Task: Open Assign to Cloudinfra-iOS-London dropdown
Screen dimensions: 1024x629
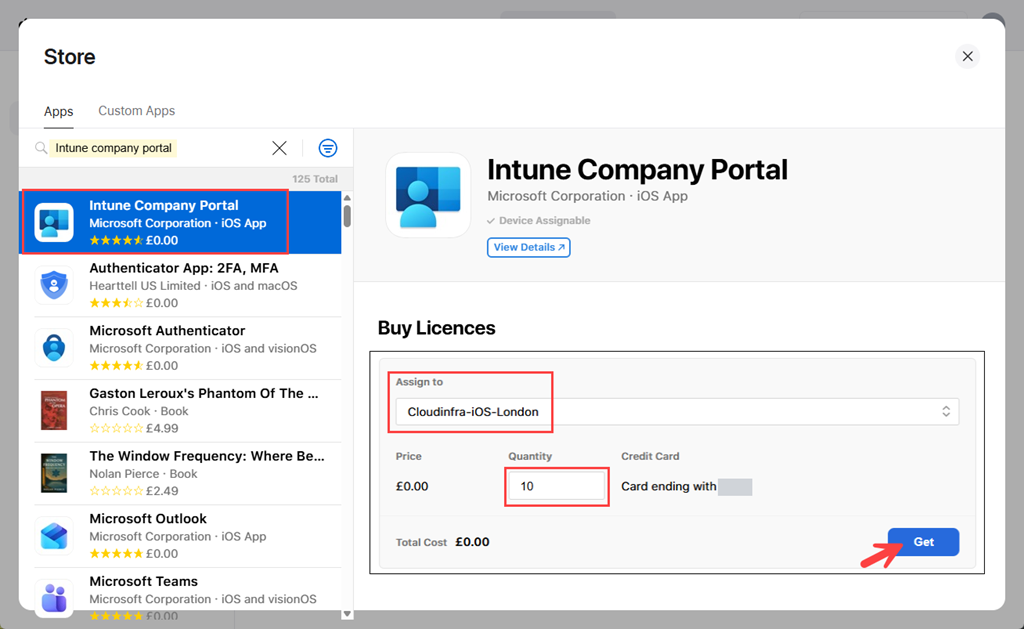Action: (677, 411)
